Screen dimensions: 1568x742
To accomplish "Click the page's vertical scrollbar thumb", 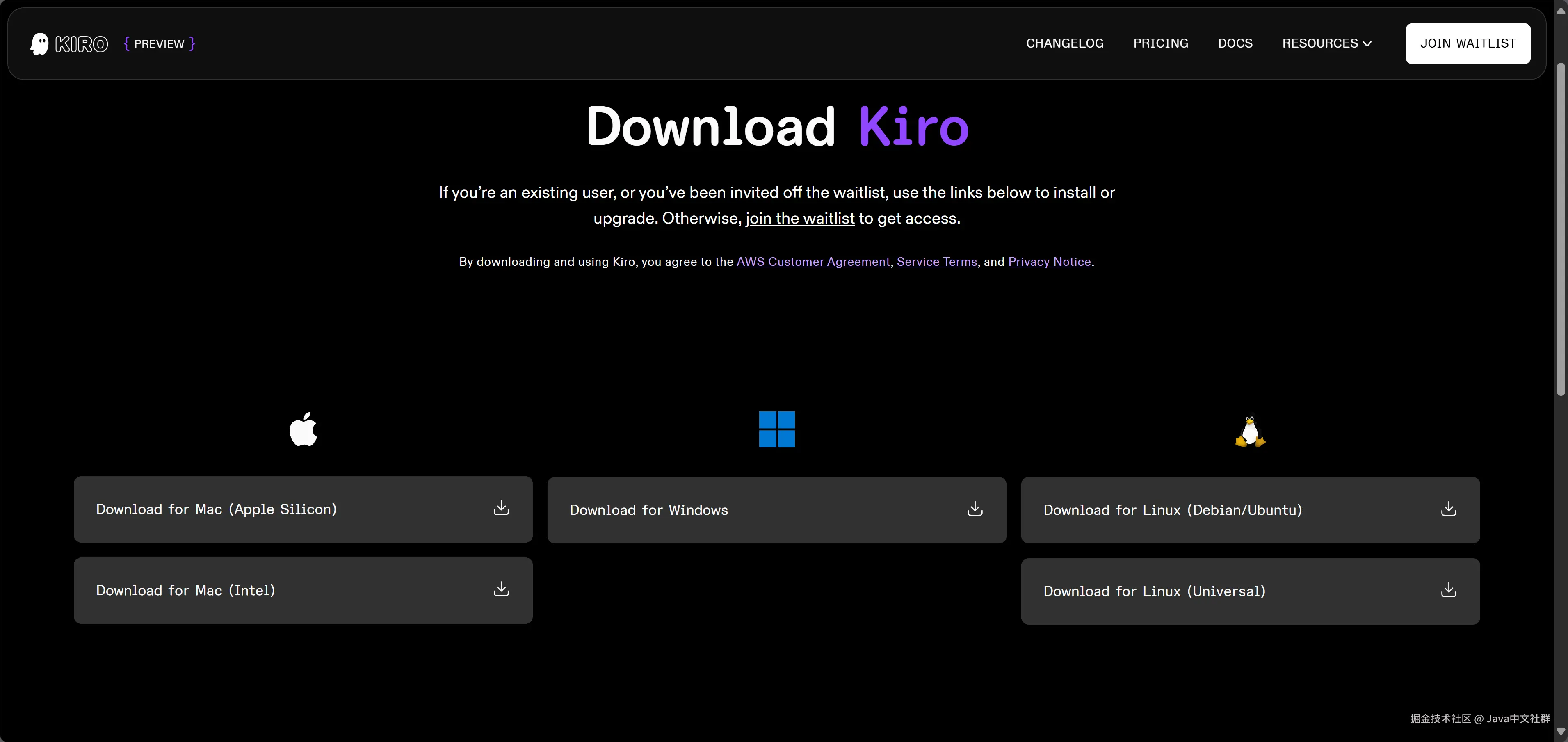I will click(1561, 228).
